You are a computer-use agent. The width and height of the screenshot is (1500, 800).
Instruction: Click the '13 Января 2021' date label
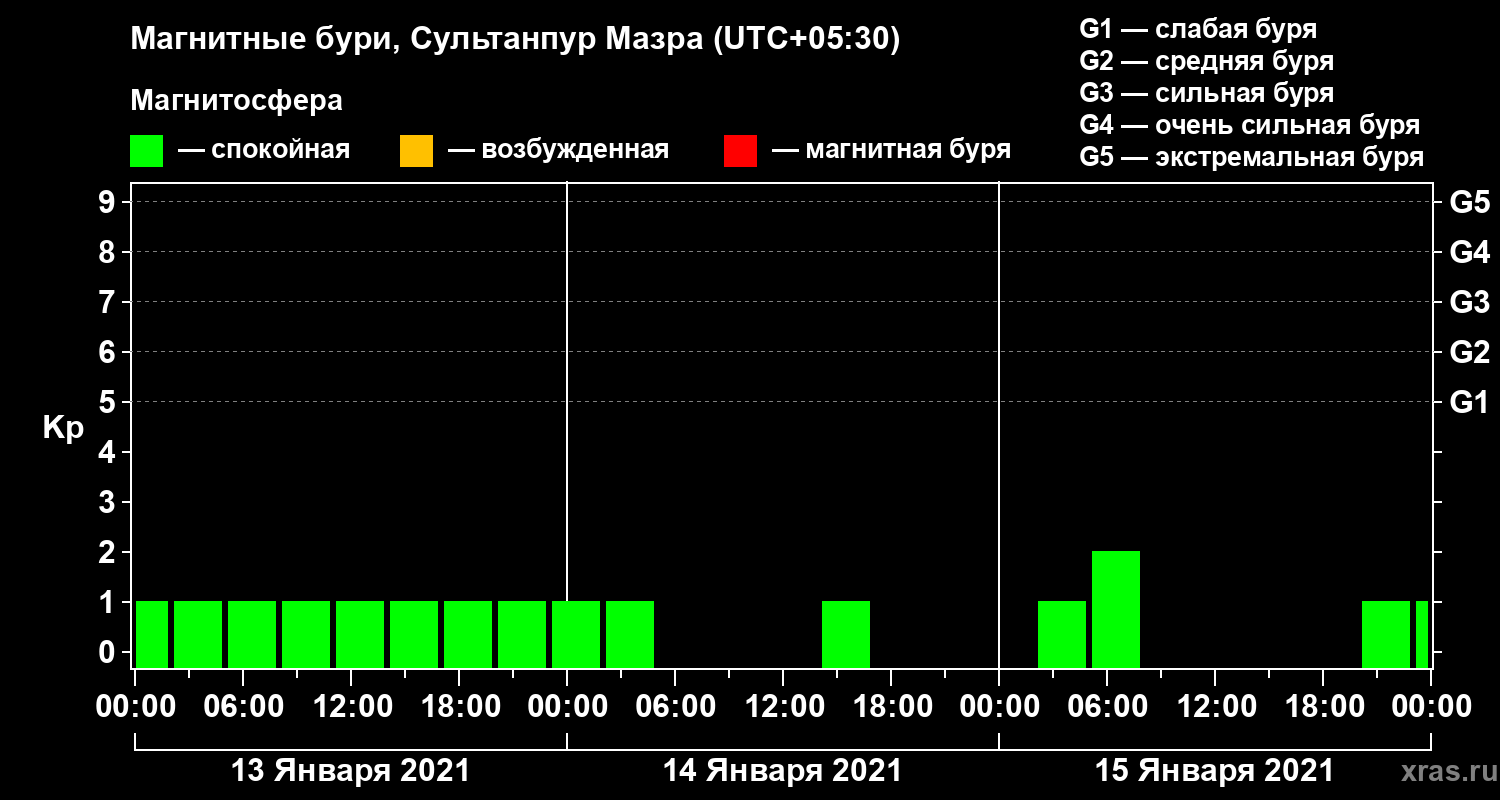click(x=350, y=771)
